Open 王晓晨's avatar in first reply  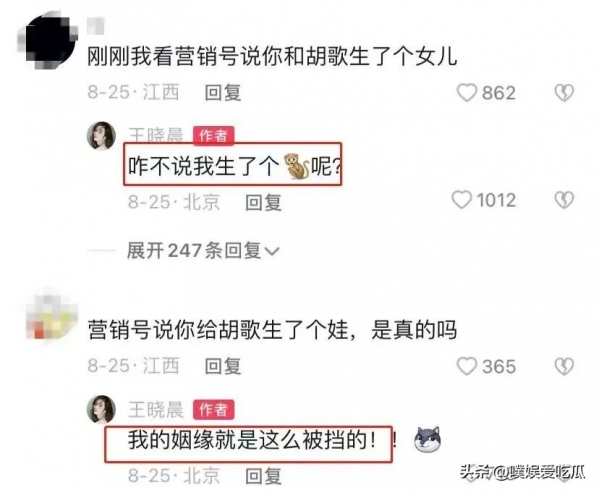pos(101,136)
